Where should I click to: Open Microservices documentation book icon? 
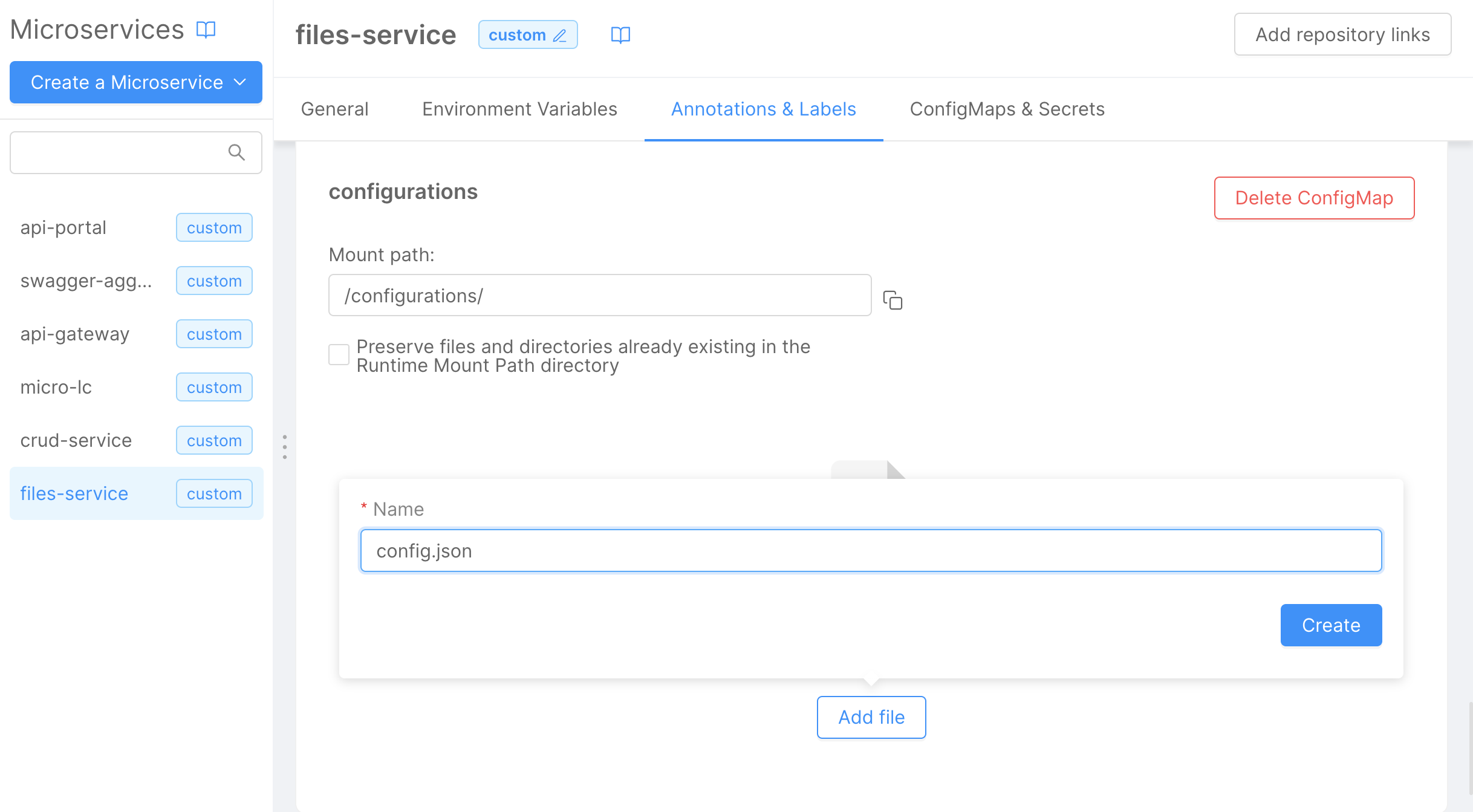coord(206,30)
